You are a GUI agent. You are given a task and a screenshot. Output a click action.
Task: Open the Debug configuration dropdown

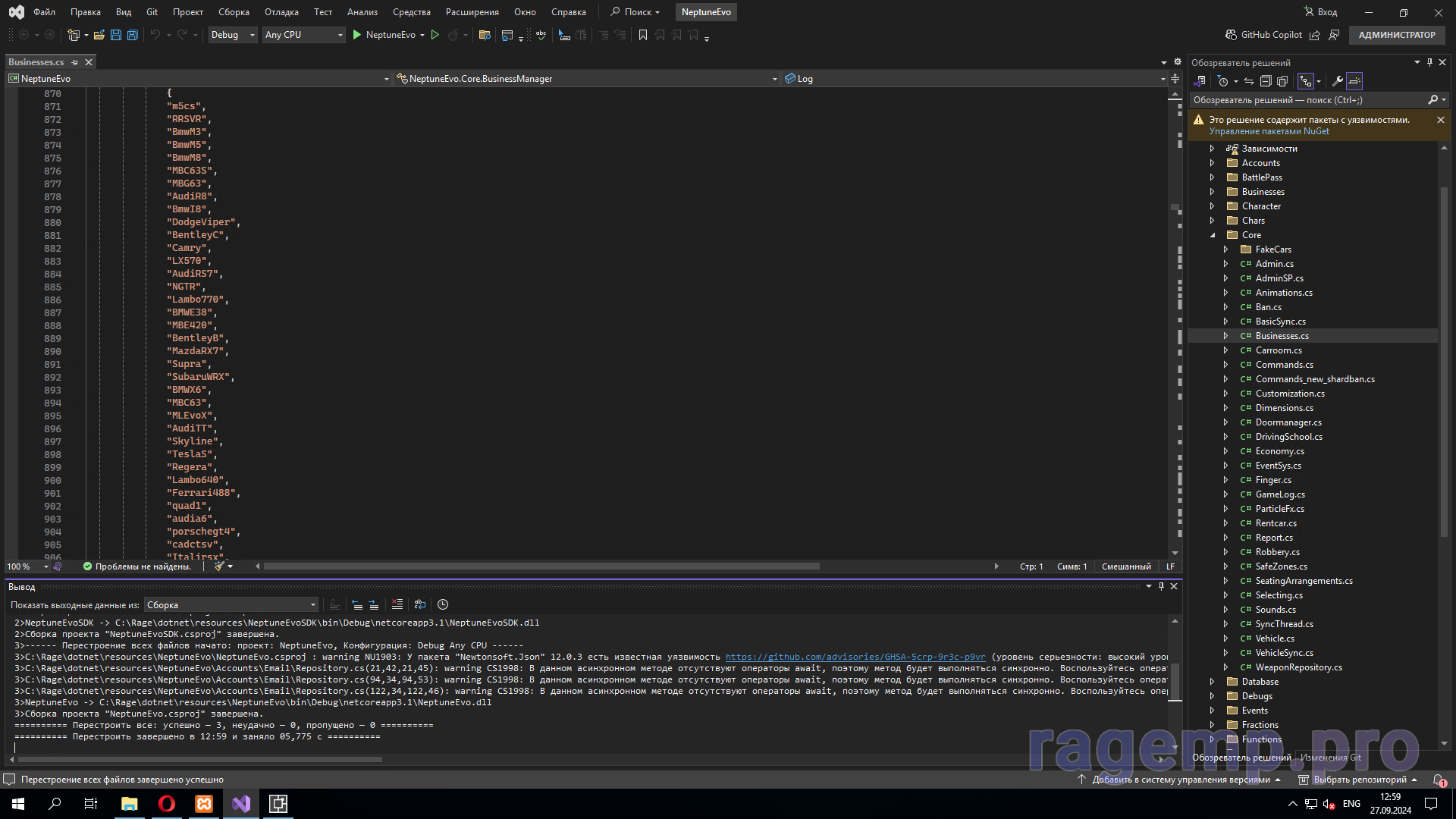tap(233, 35)
